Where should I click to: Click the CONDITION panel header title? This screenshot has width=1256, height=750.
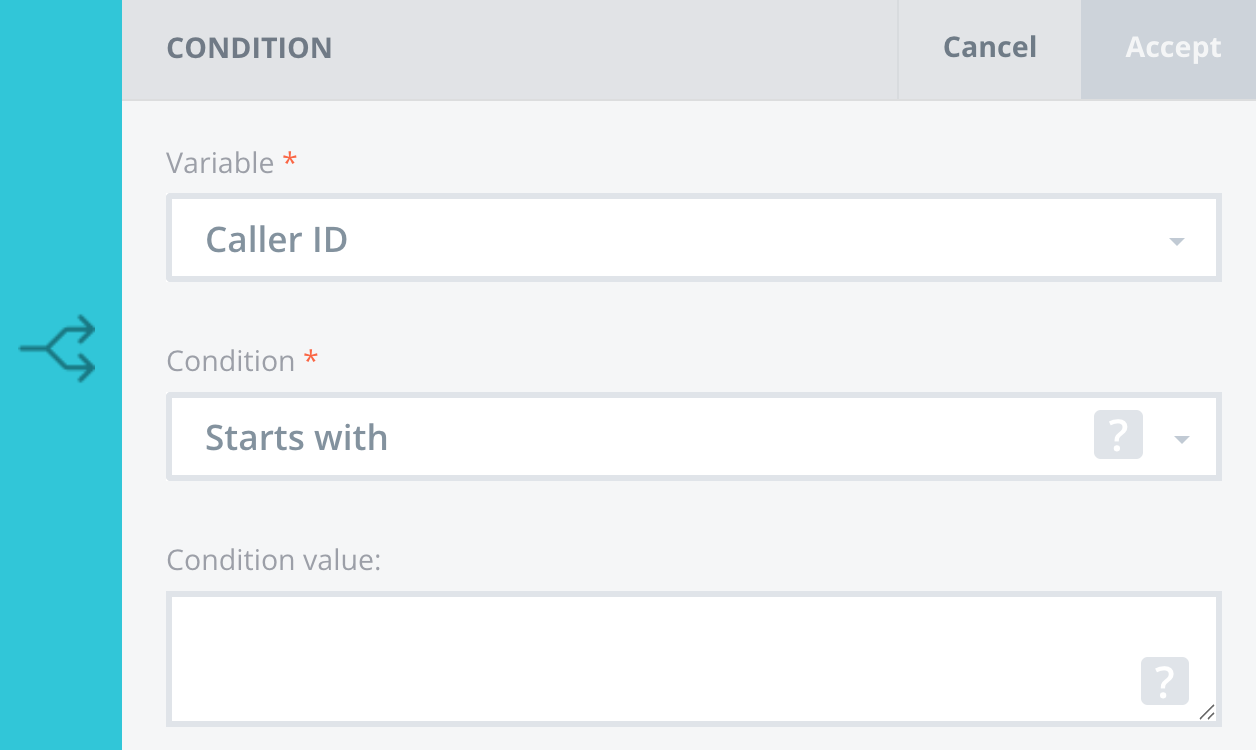[249, 48]
